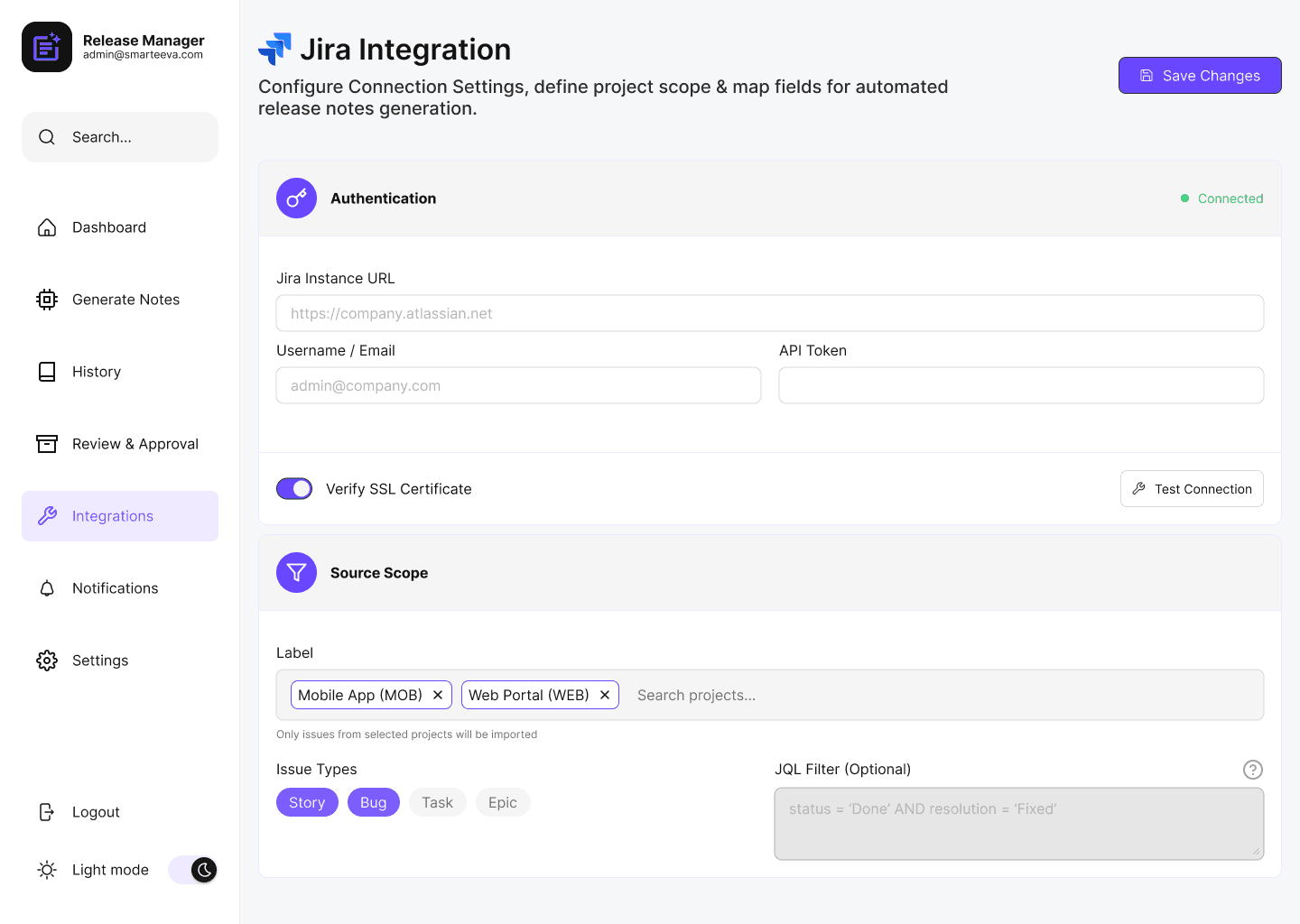Click the Release Manager app logo

click(47, 47)
